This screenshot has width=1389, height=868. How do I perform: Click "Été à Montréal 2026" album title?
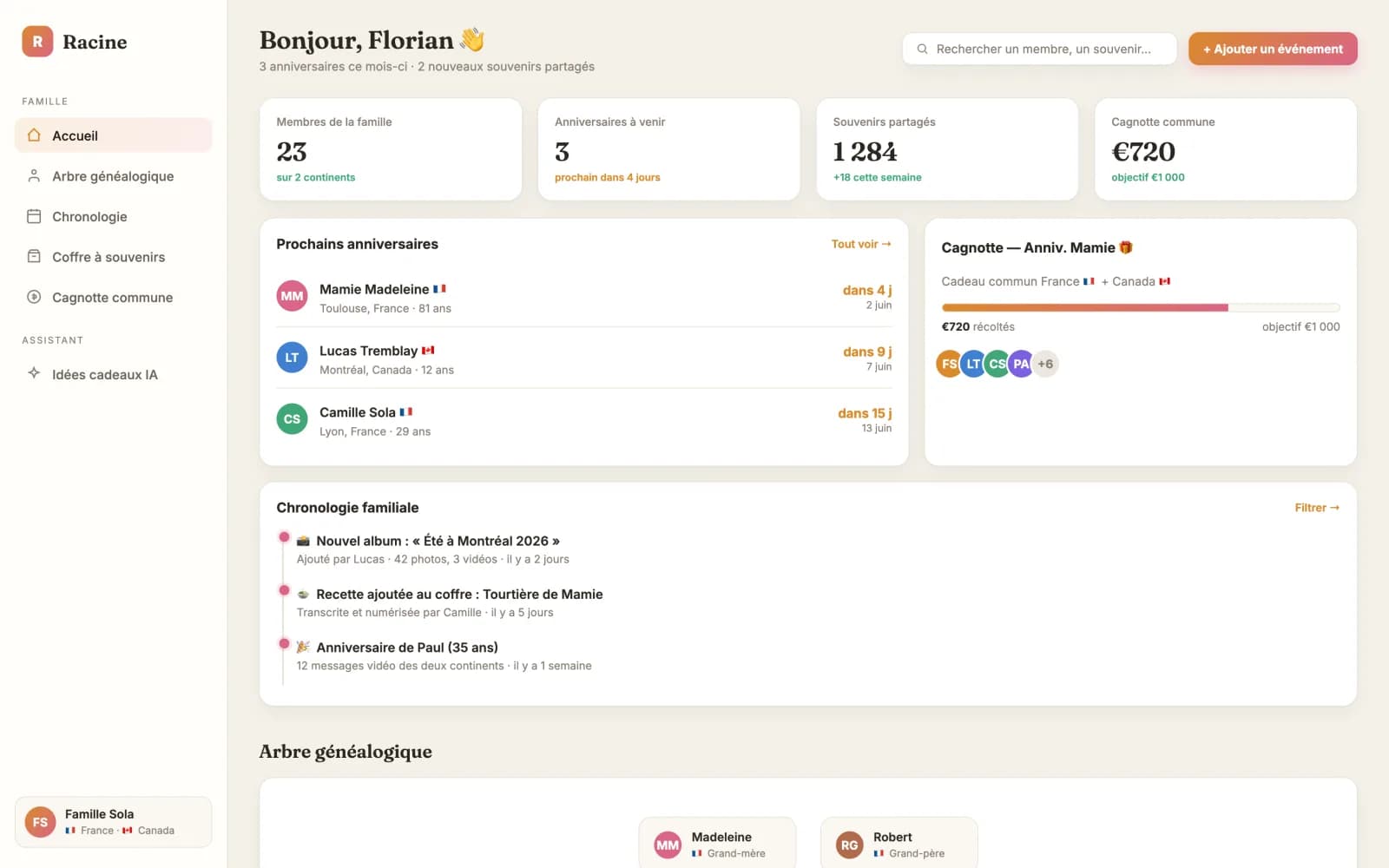tap(486, 541)
